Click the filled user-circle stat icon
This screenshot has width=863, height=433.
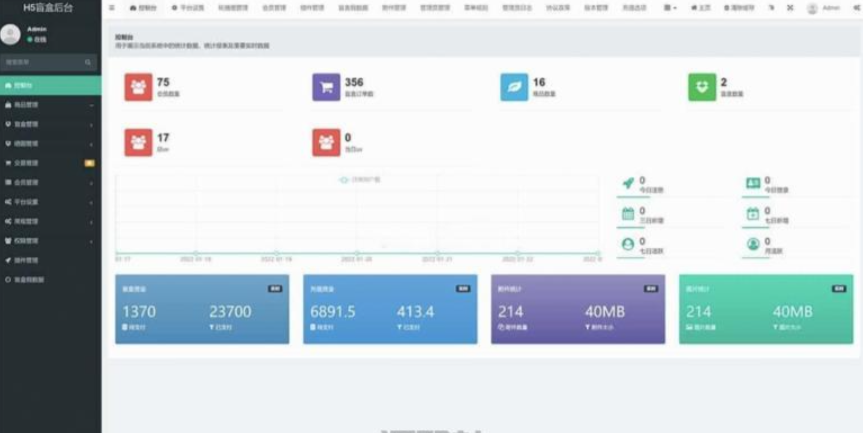tap(753, 244)
